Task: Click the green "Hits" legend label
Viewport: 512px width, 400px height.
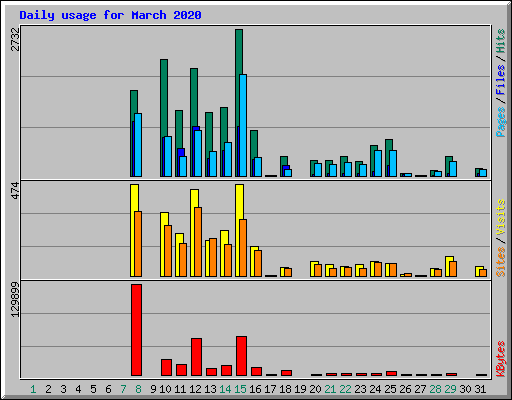Action: [501, 41]
